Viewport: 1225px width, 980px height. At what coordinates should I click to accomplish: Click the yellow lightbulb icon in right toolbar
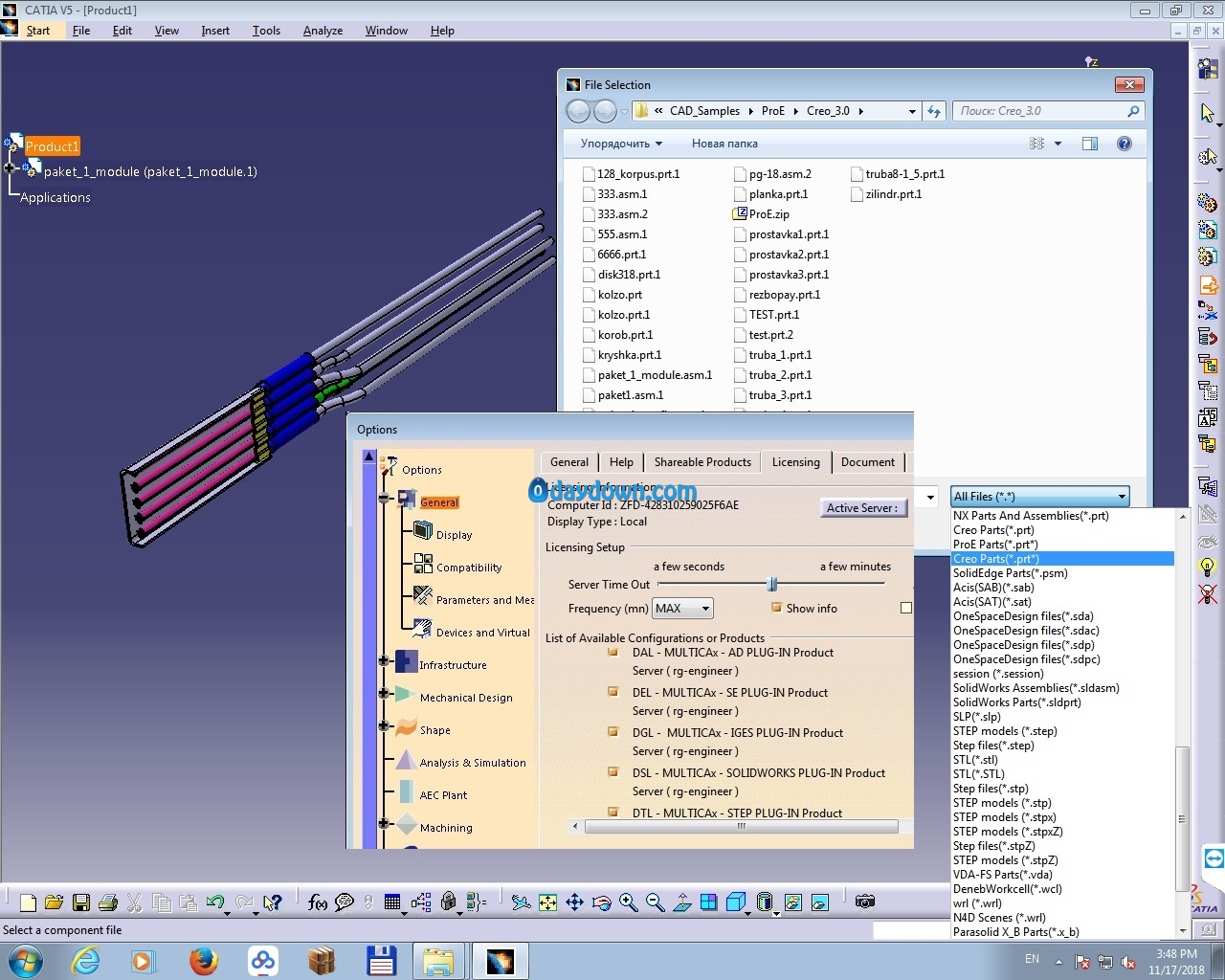tap(1208, 567)
